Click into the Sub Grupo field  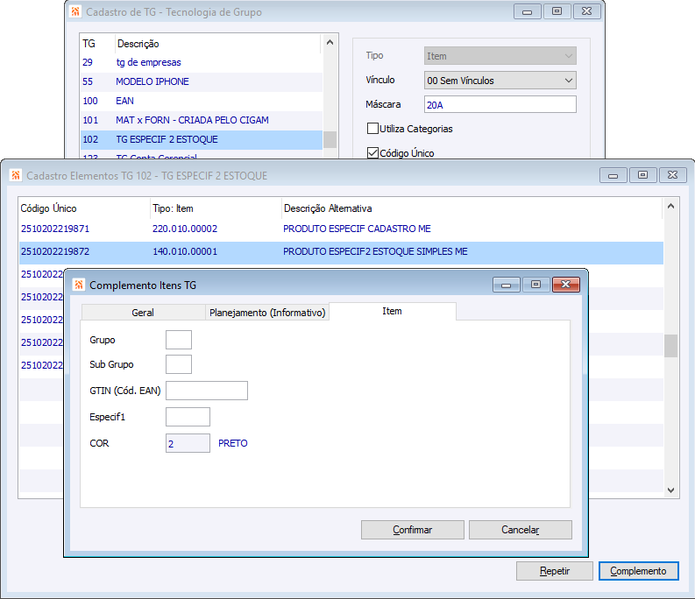[x=179, y=364]
